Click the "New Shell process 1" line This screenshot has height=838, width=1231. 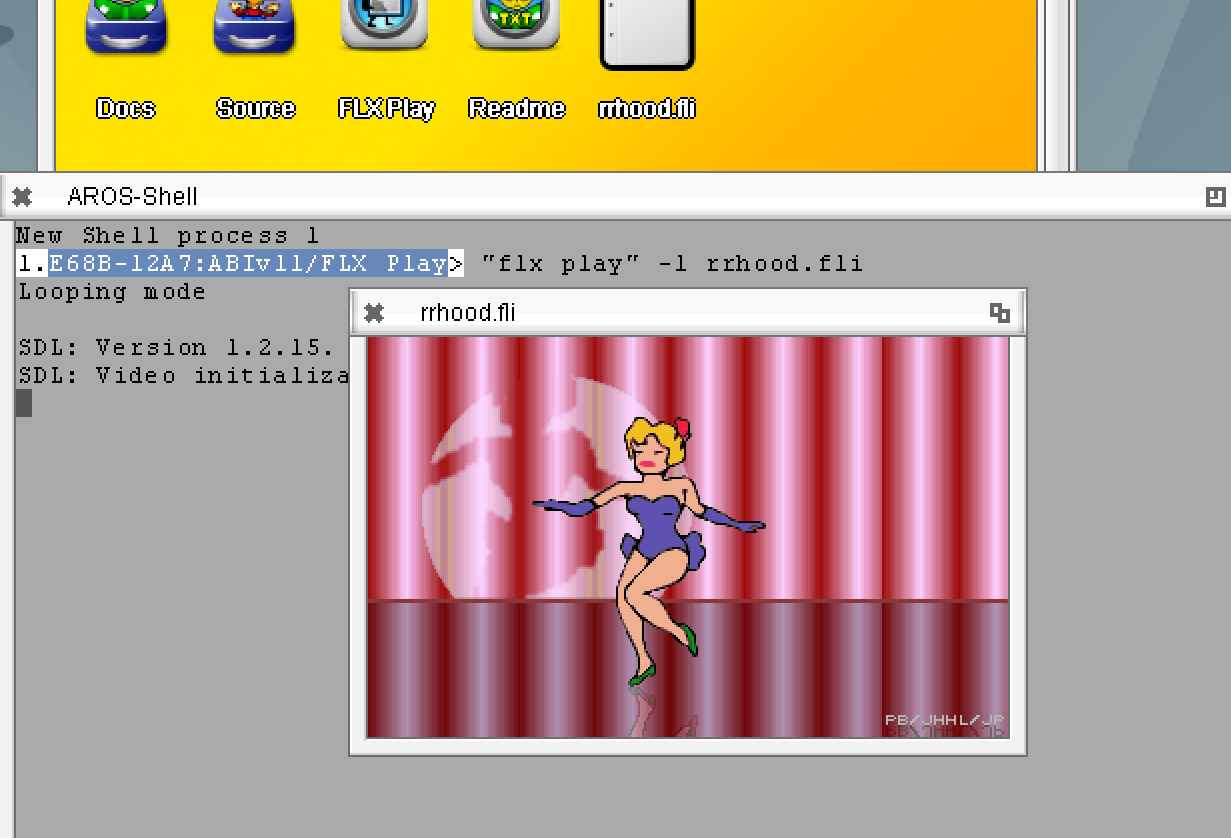click(x=168, y=236)
